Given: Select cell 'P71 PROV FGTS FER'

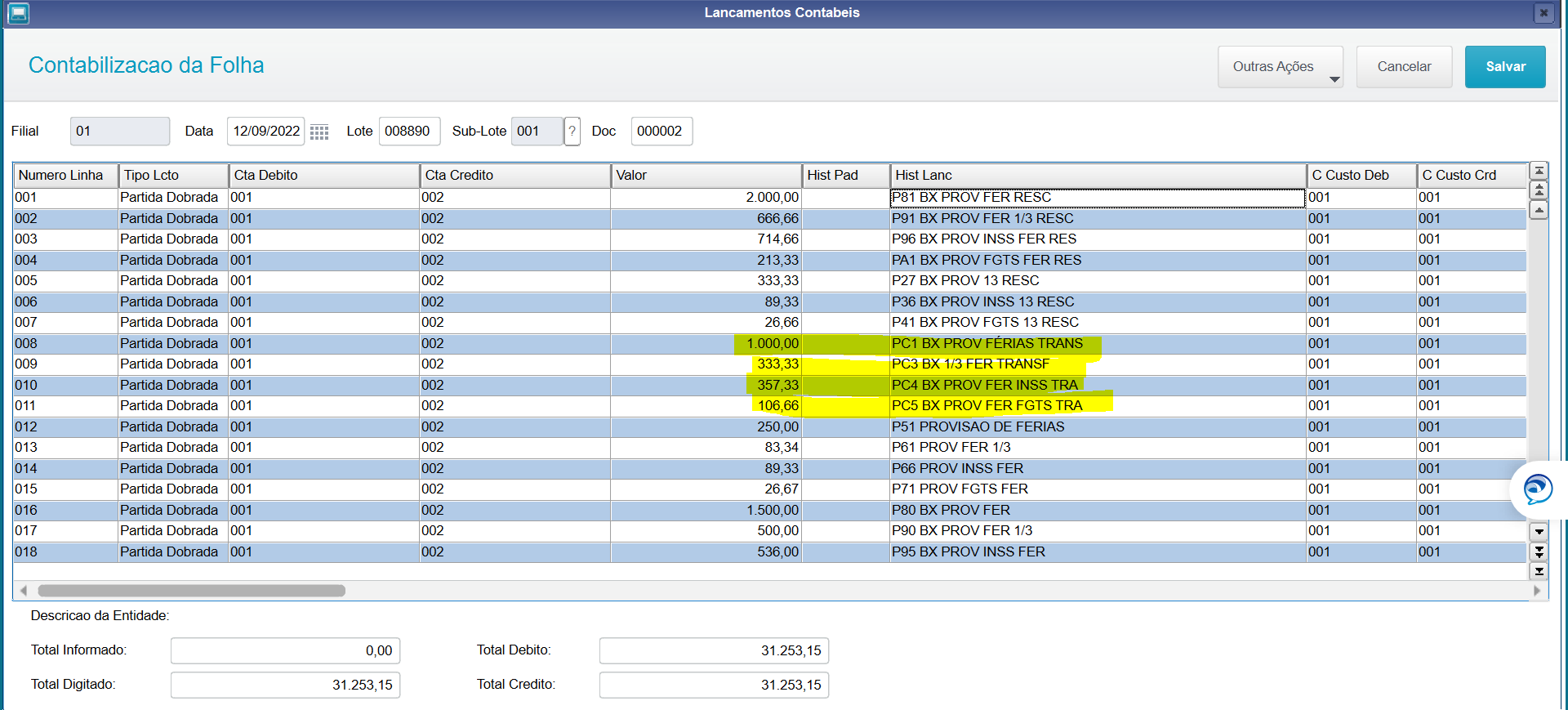Looking at the screenshot, I should click(1098, 489).
